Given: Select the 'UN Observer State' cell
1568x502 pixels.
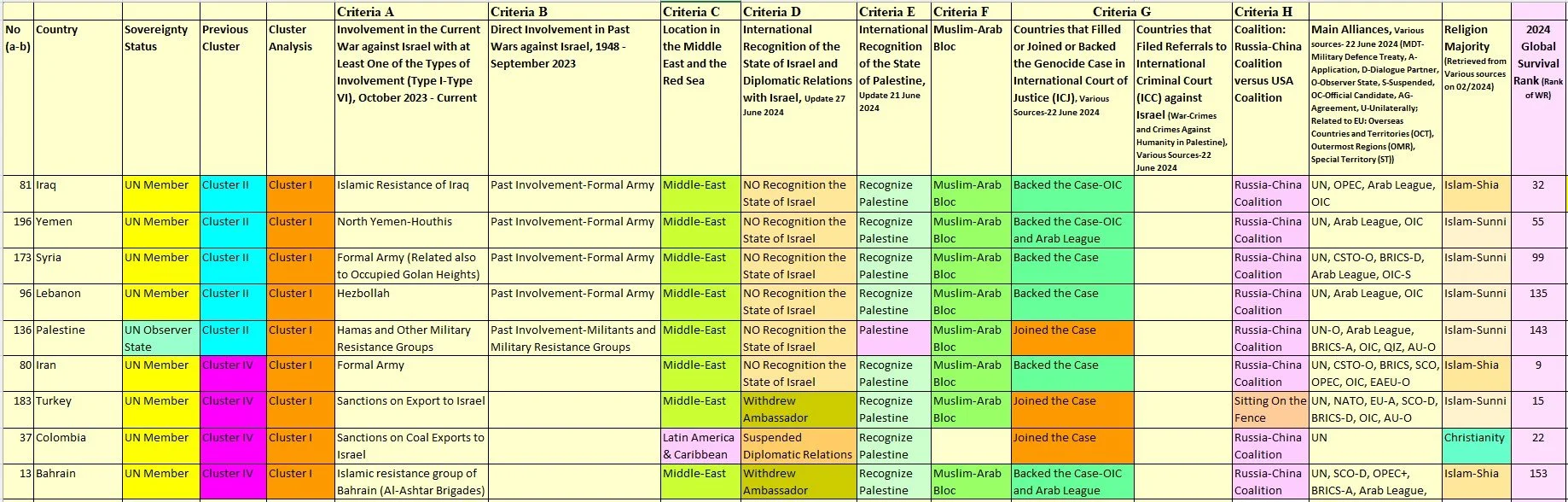Looking at the screenshot, I should point(160,338).
